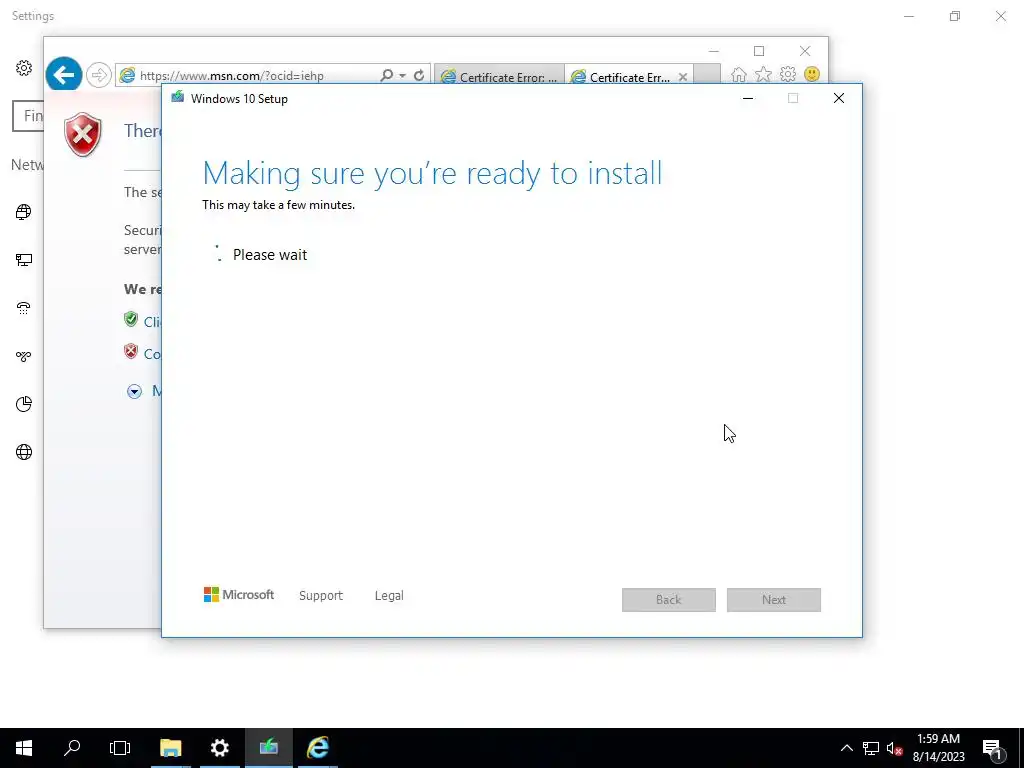Viewport: 1024px width, 768px height.
Task: Close the second Certificate Err... tab
Action: point(682,77)
